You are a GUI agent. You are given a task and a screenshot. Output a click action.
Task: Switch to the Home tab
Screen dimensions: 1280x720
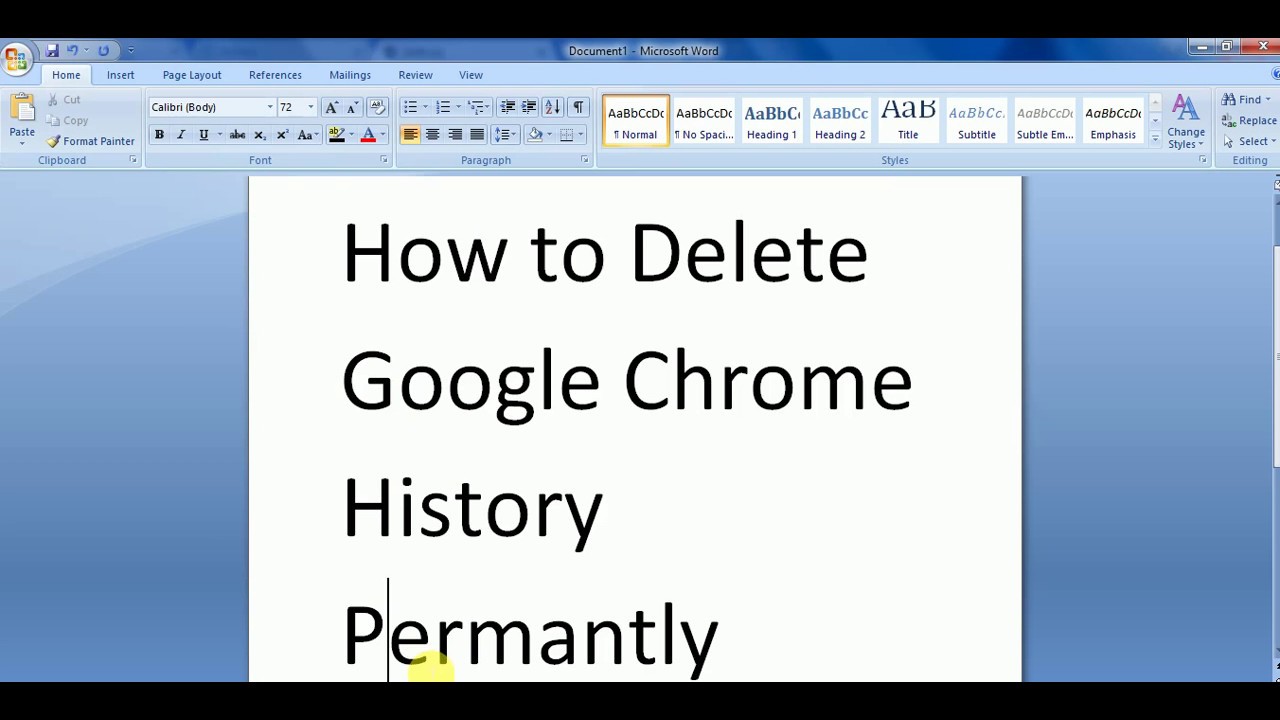[66, 75]
